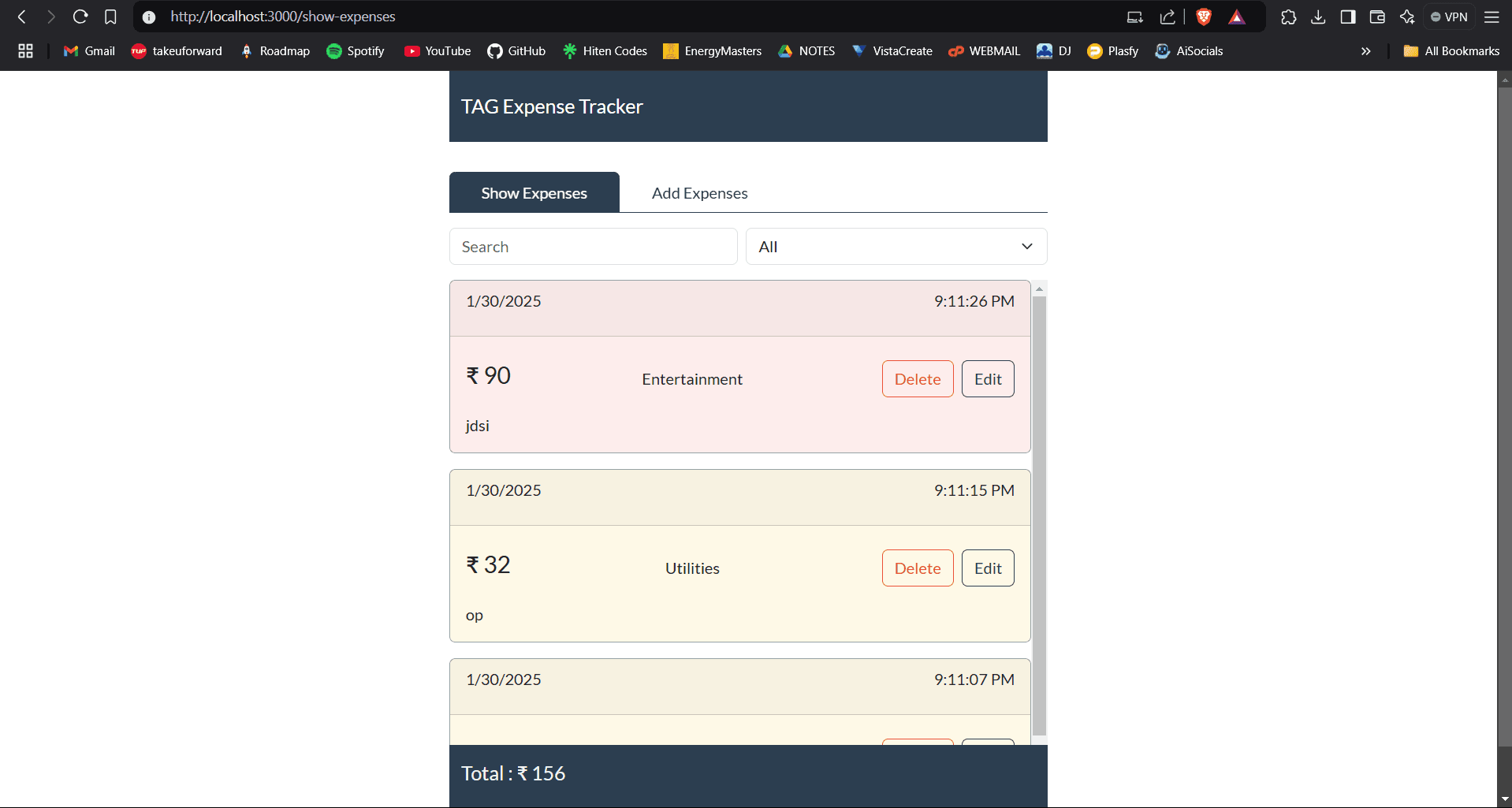Screen dimensions: 1512x808
Task: Reload the page with the refresh icon
Action: (x=80, y=17)
